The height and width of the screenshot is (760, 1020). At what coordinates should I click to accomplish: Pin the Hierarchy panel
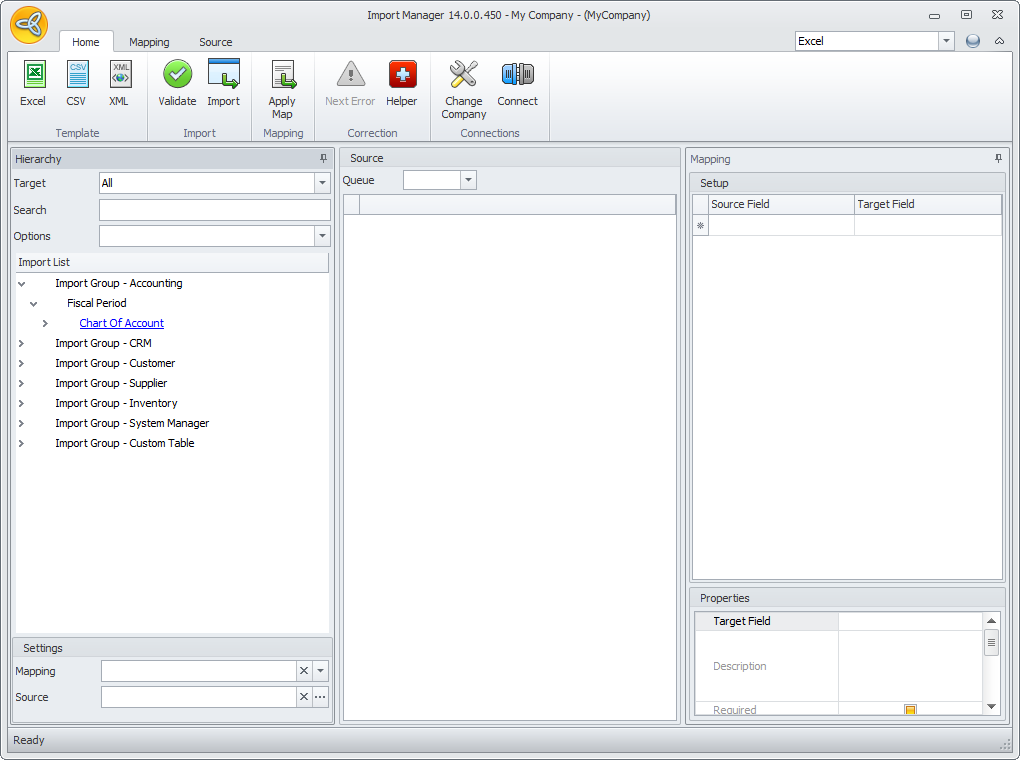323,159
